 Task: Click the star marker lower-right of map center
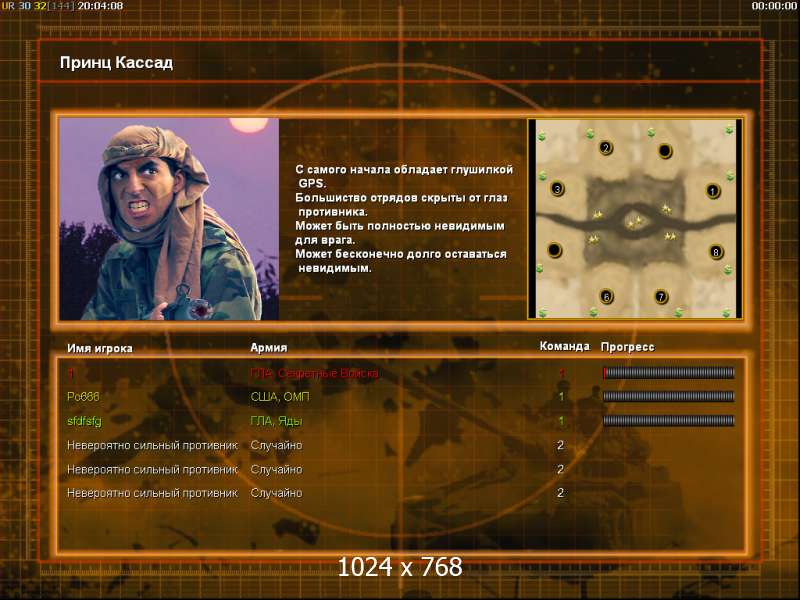670,236
